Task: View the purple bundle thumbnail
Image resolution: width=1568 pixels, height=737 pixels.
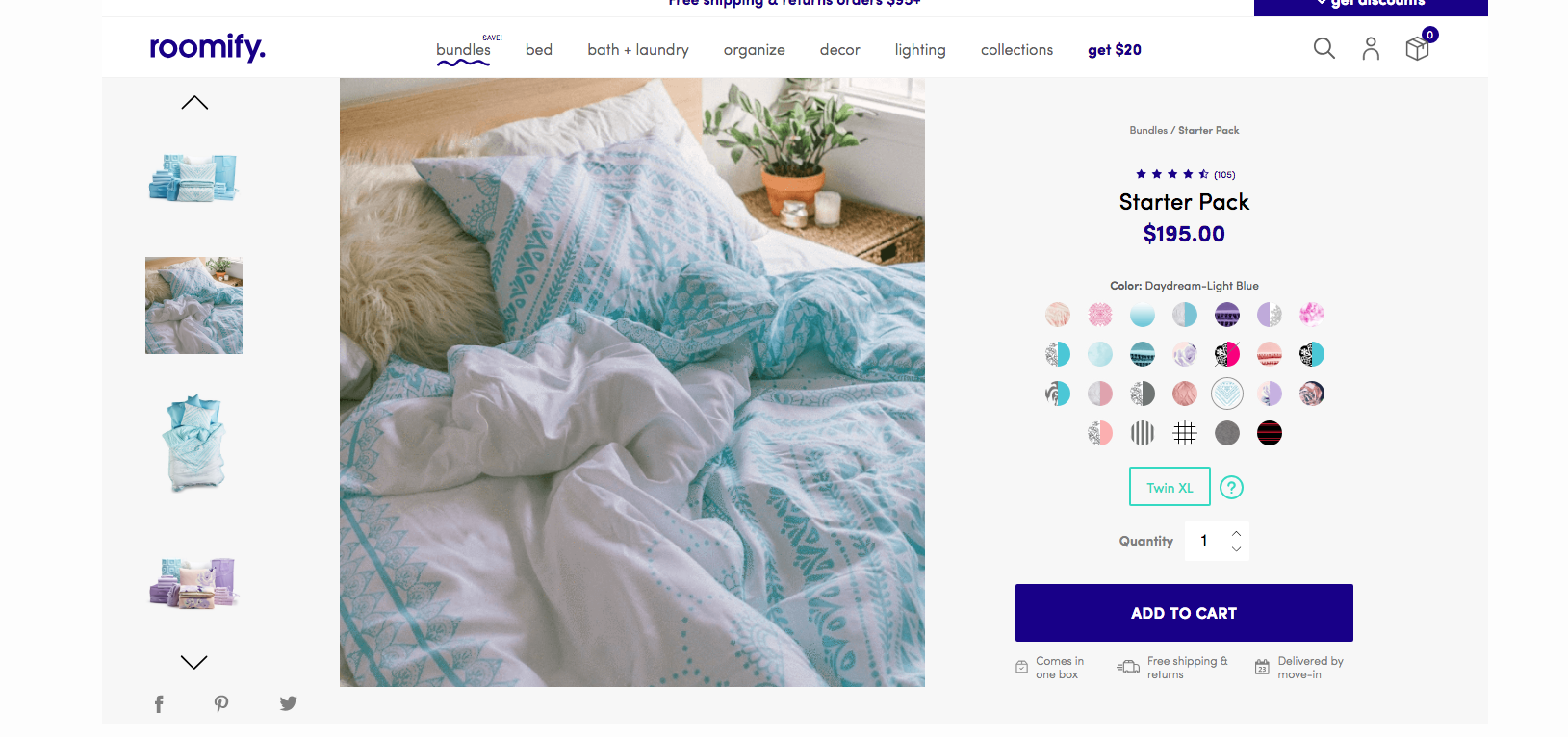Action: tap(193, 582)
